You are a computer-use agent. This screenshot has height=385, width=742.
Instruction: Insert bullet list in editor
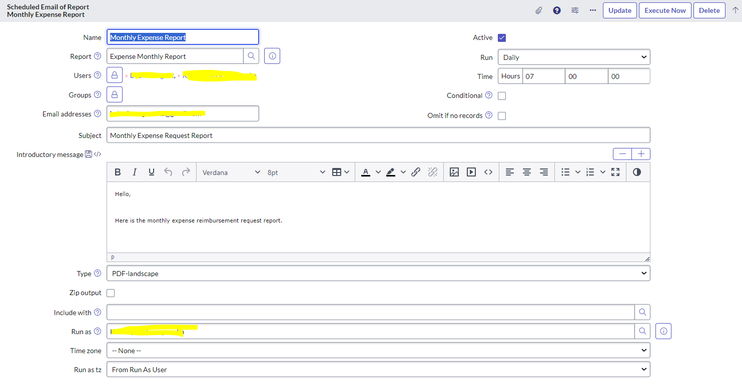click(565, 172)
